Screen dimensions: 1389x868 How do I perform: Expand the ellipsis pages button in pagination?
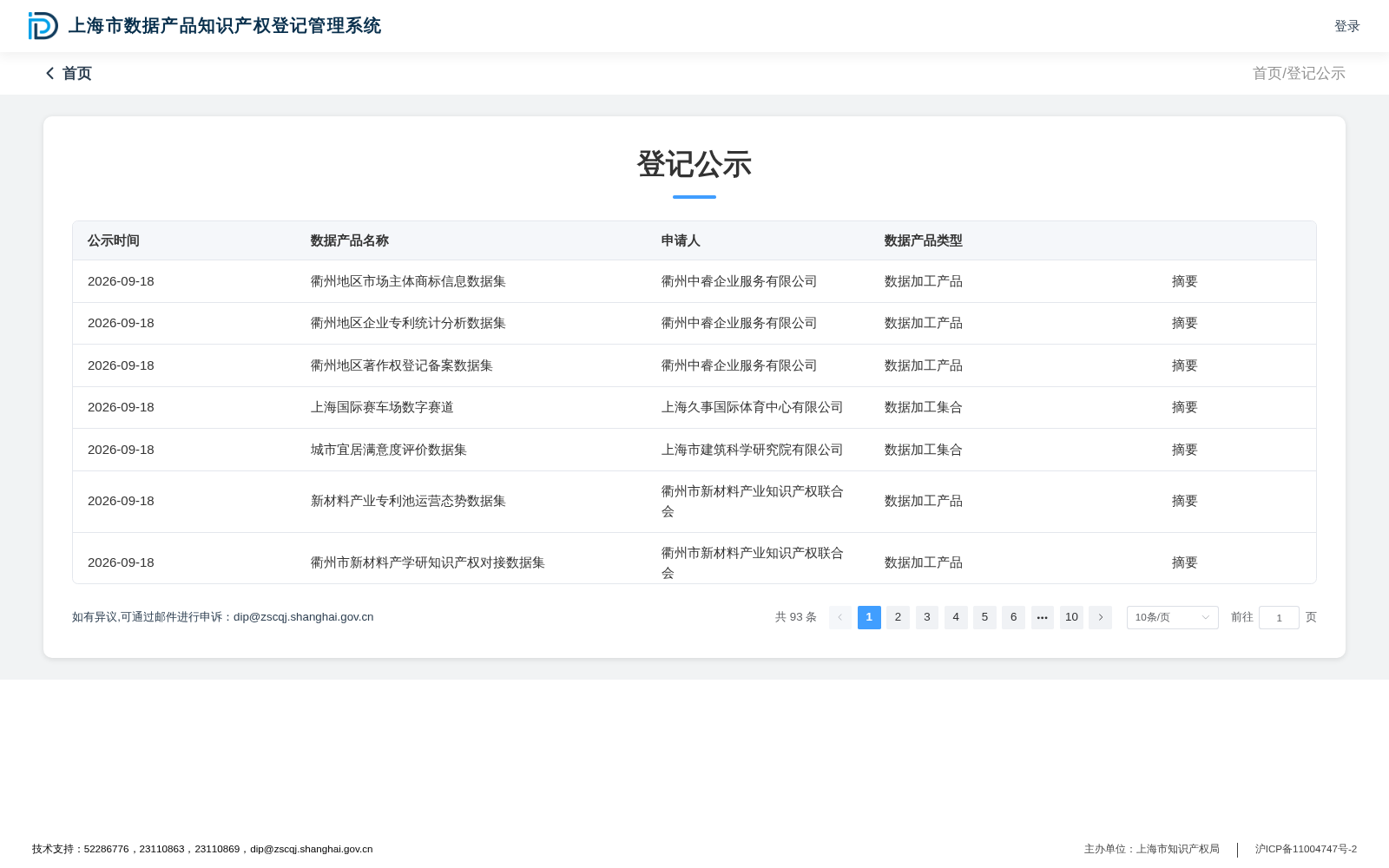(x=1043, y=617)
